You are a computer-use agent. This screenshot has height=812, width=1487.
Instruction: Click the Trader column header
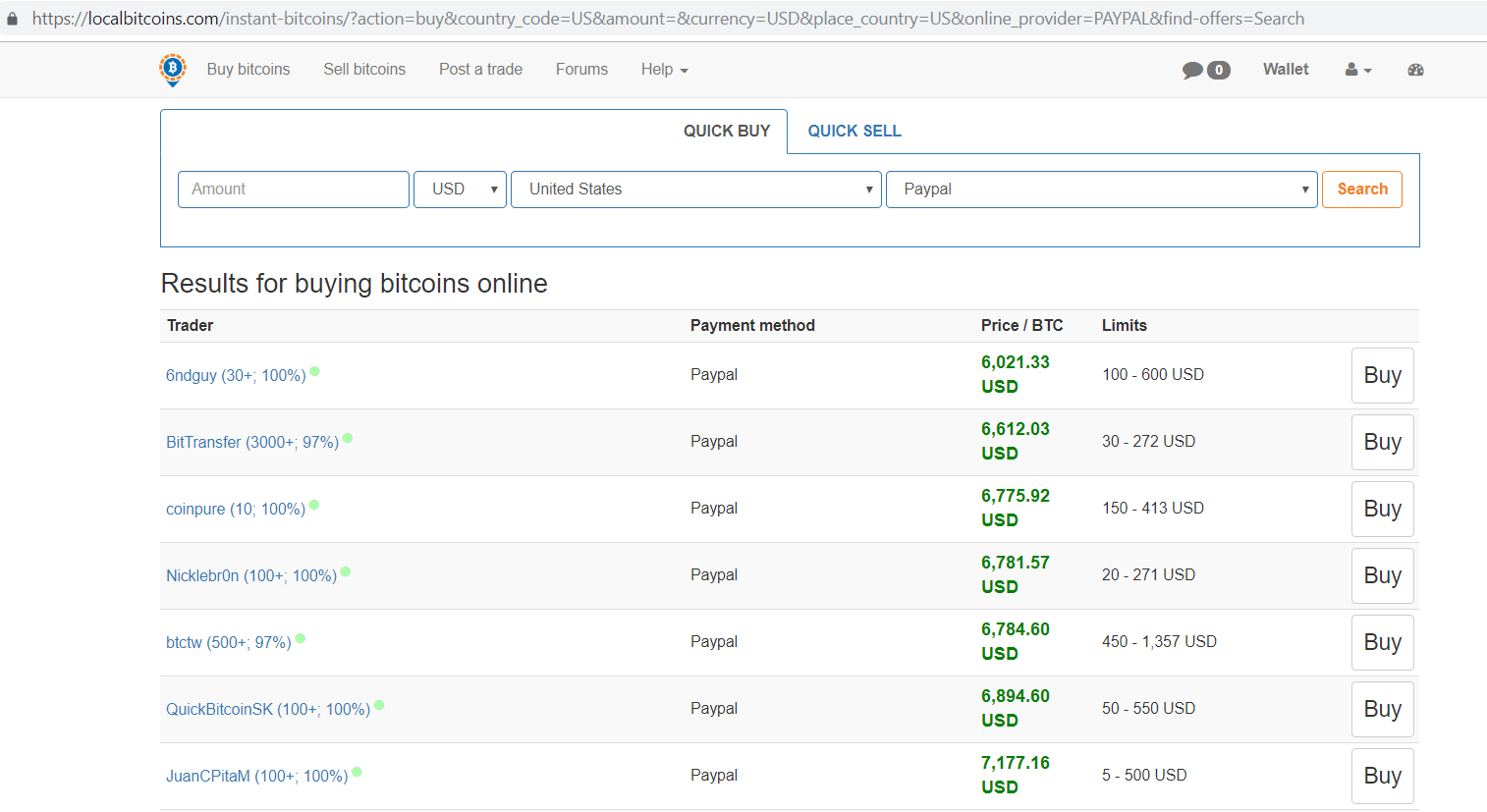pos(191,326)
